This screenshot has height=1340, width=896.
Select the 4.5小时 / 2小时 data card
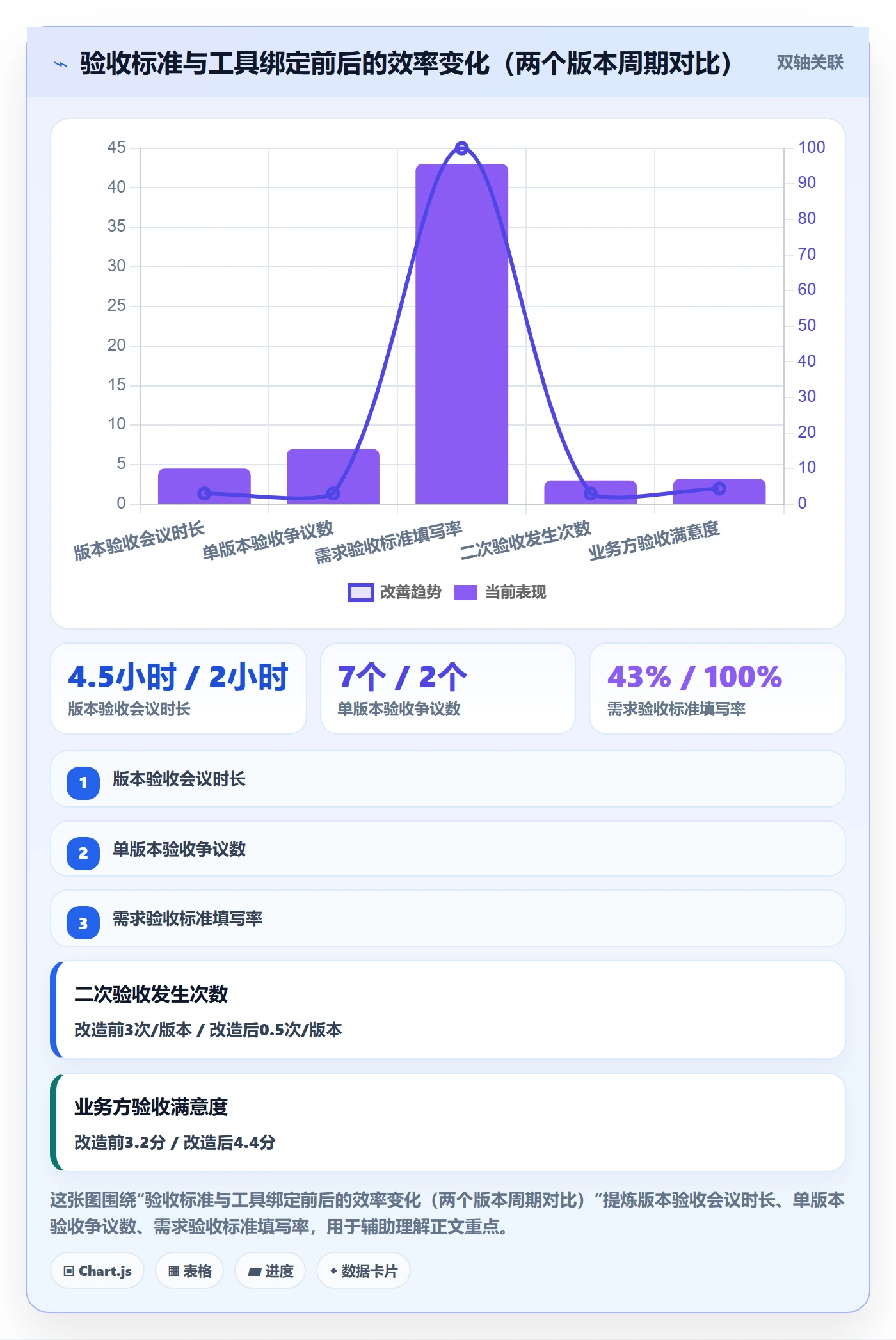pos(179,689)
